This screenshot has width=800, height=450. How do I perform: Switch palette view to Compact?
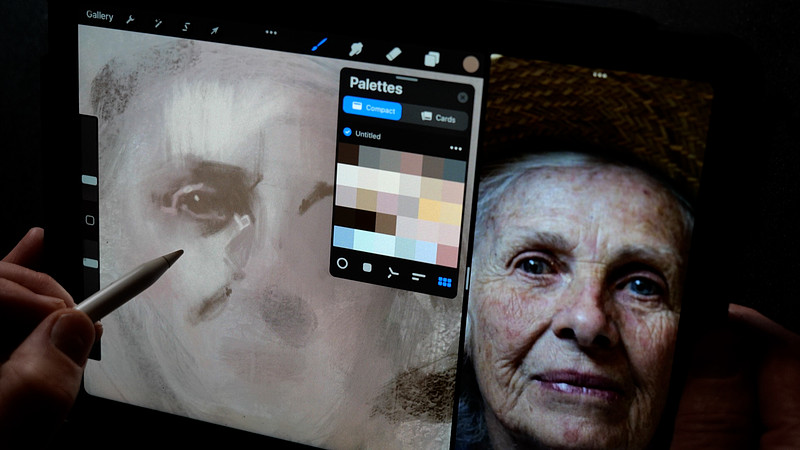coord(372,108)
